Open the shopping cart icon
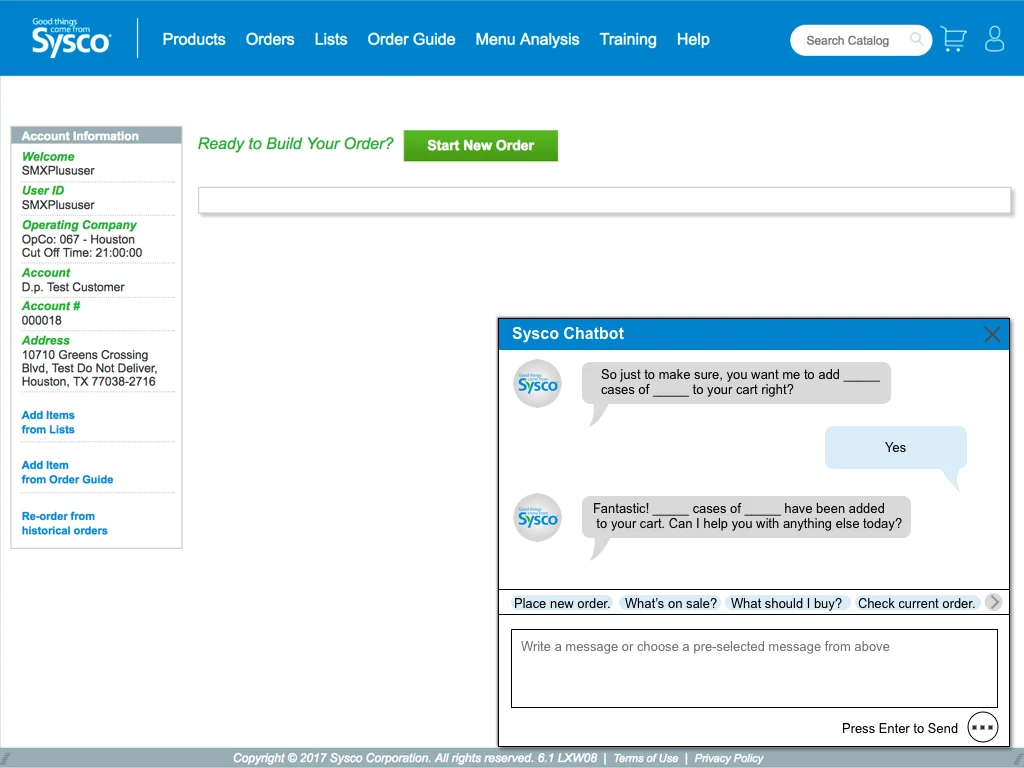1024x768 pixels. pyautogui.click(x=953, y=39)
